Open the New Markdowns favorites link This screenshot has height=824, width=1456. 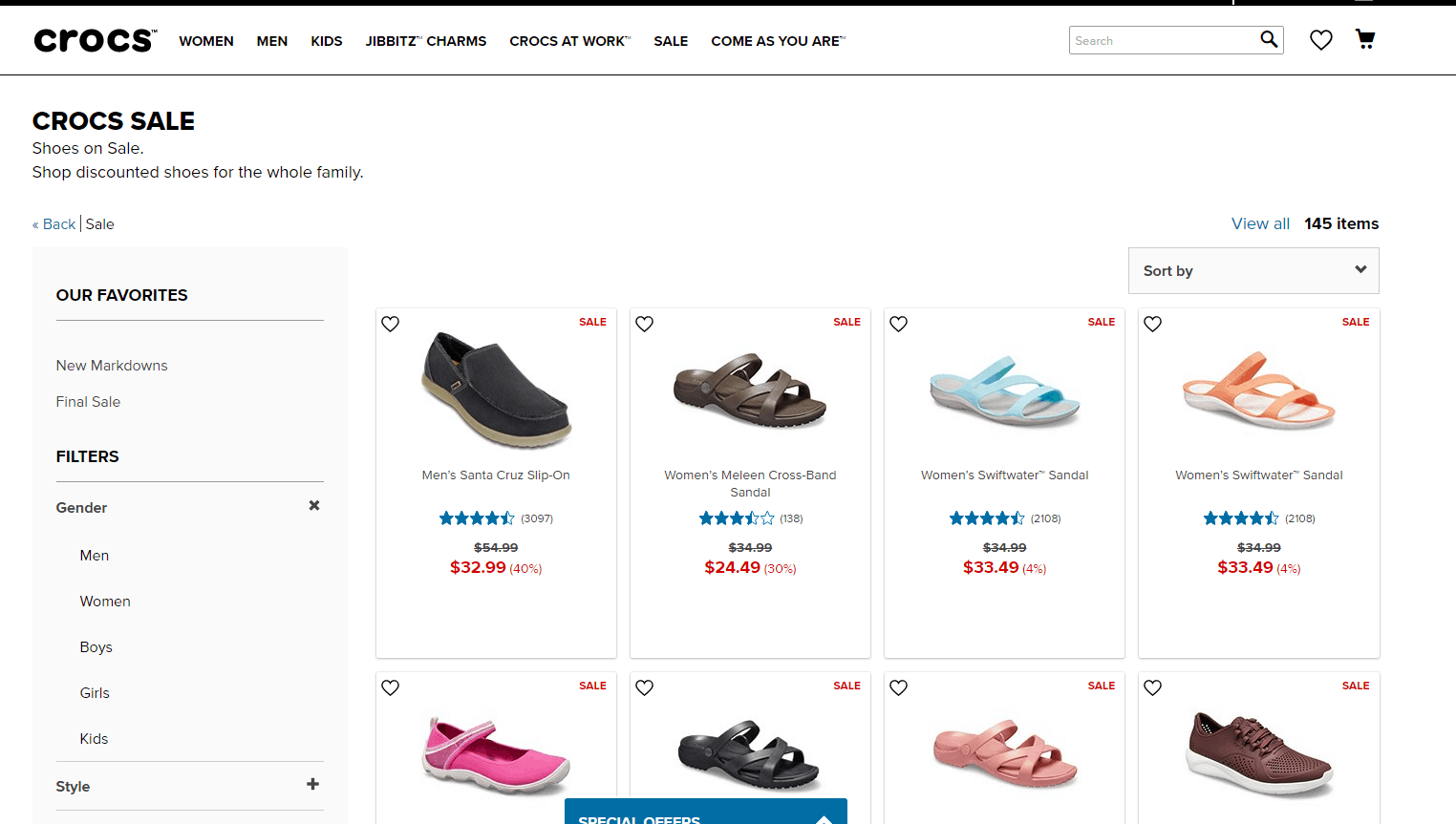tap(112, 366)
